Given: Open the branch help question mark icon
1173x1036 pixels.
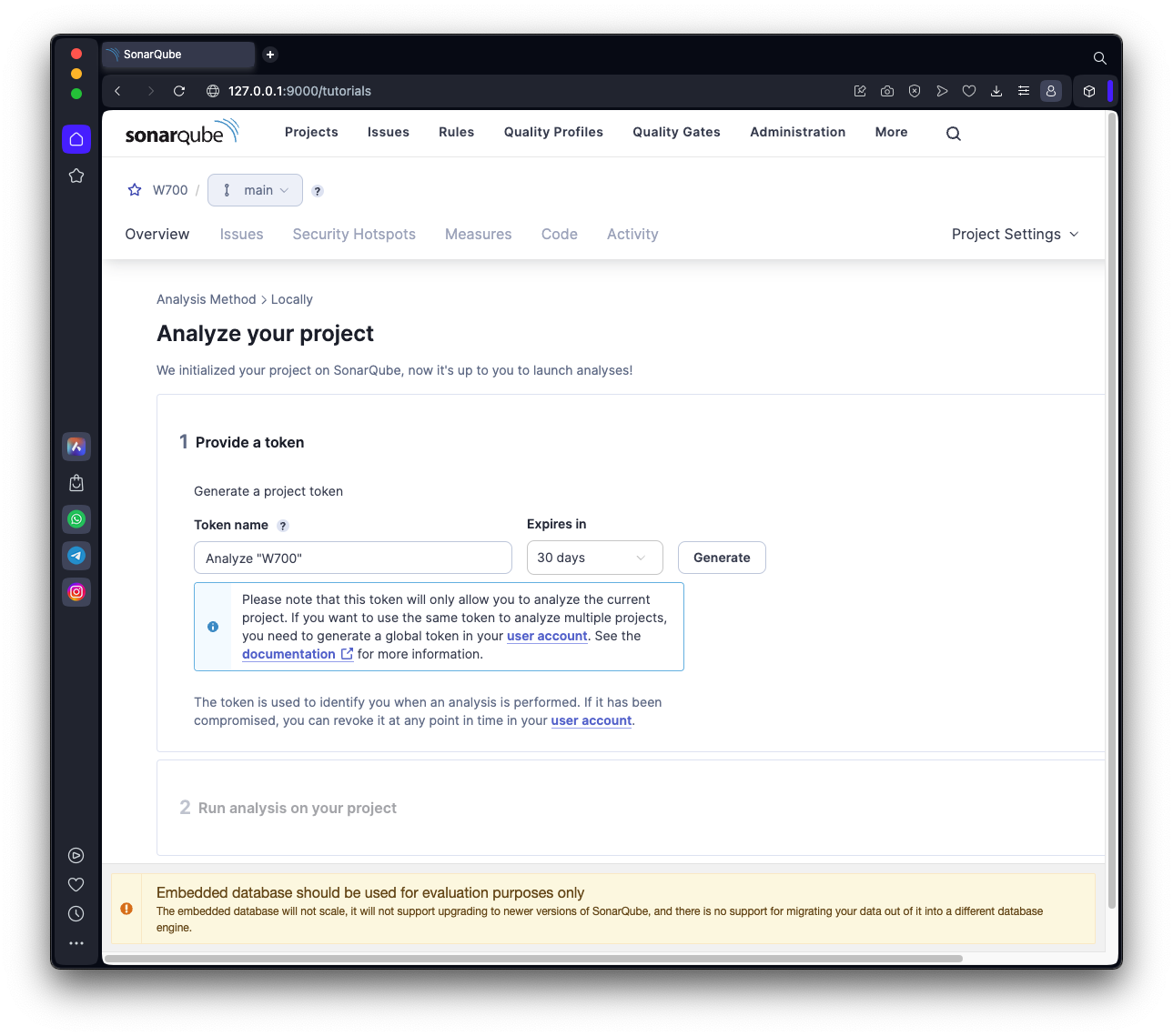Looking at the screenshot, I should [x=318, y=191].
